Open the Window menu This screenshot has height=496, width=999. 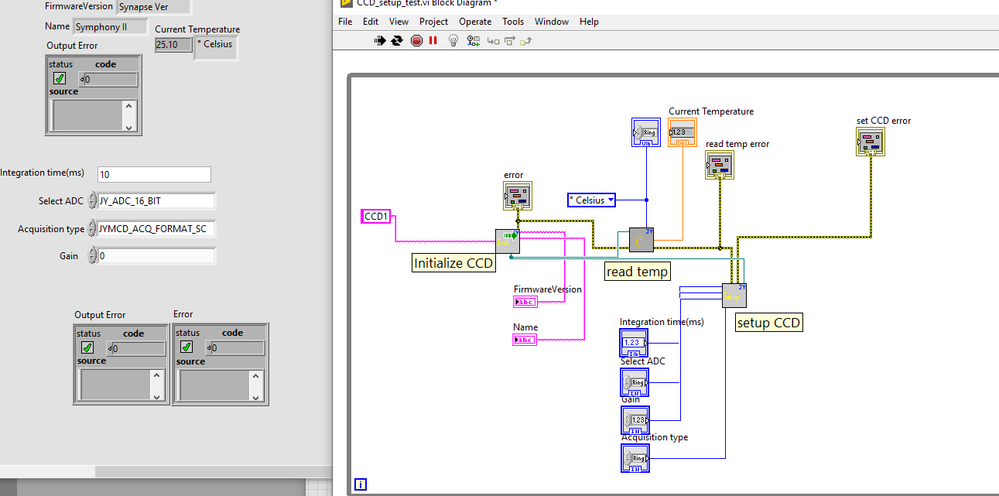552,22
